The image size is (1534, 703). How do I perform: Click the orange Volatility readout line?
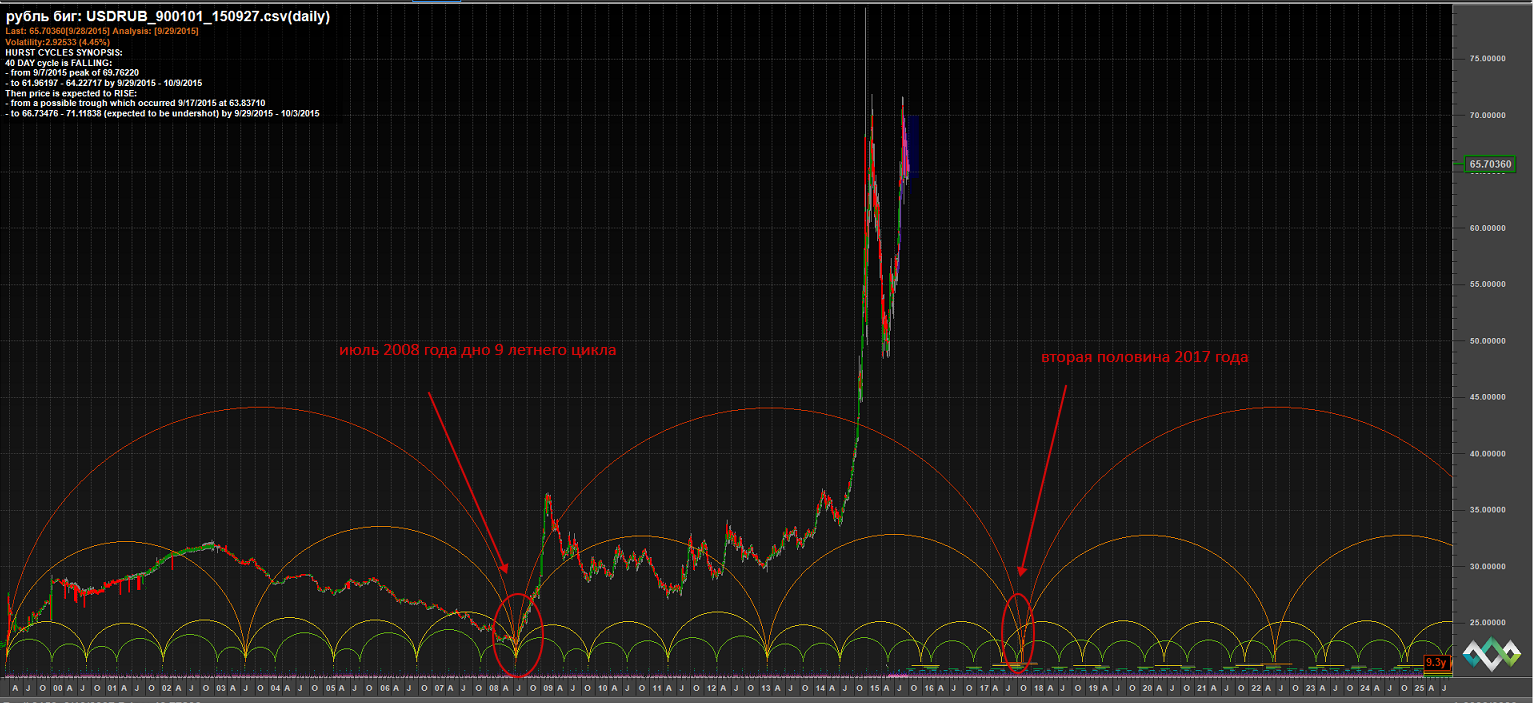[x=56, y=42]
